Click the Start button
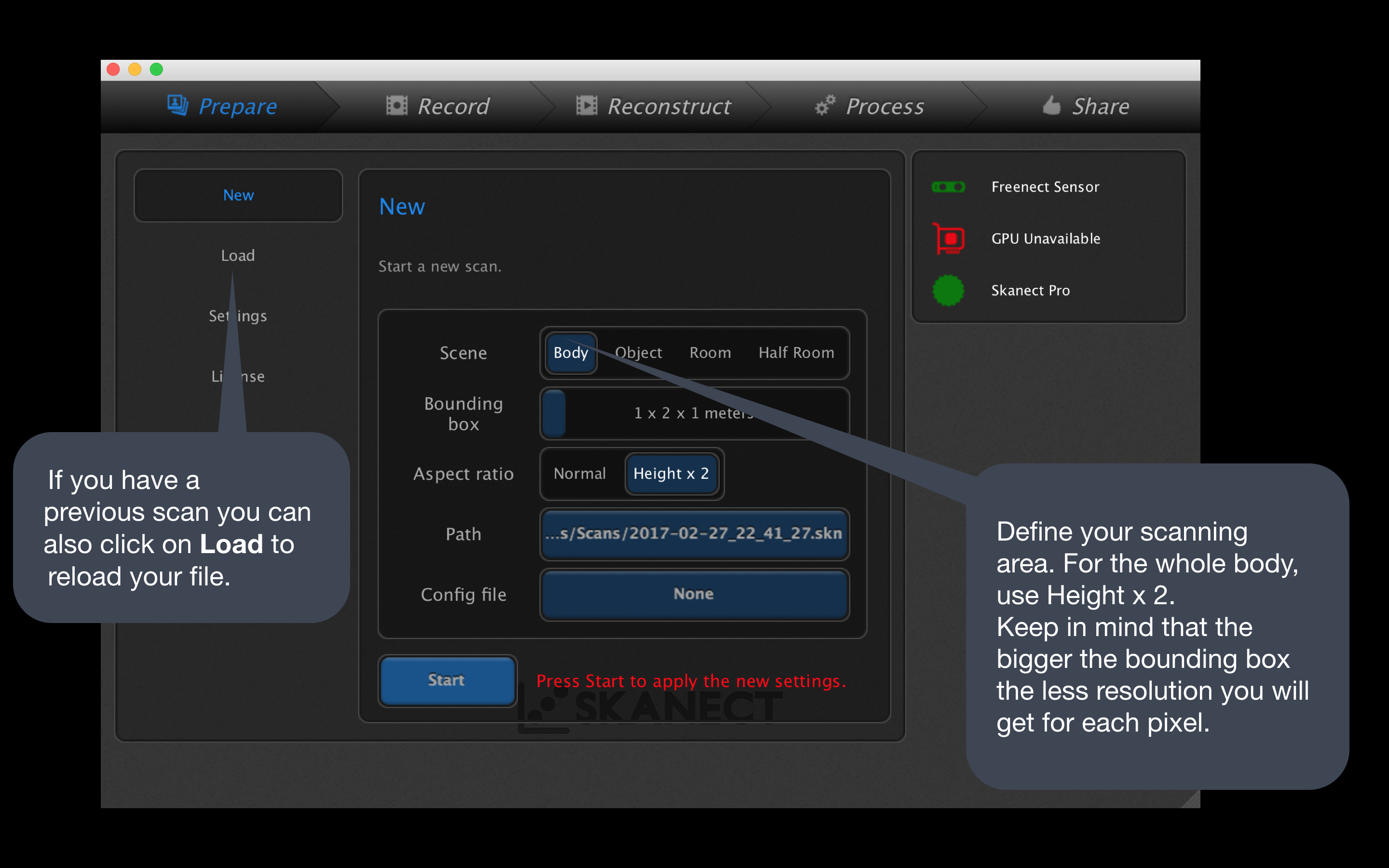This screenshot has width=1389, height=868. pyautogui.click(x=447, y=681)
